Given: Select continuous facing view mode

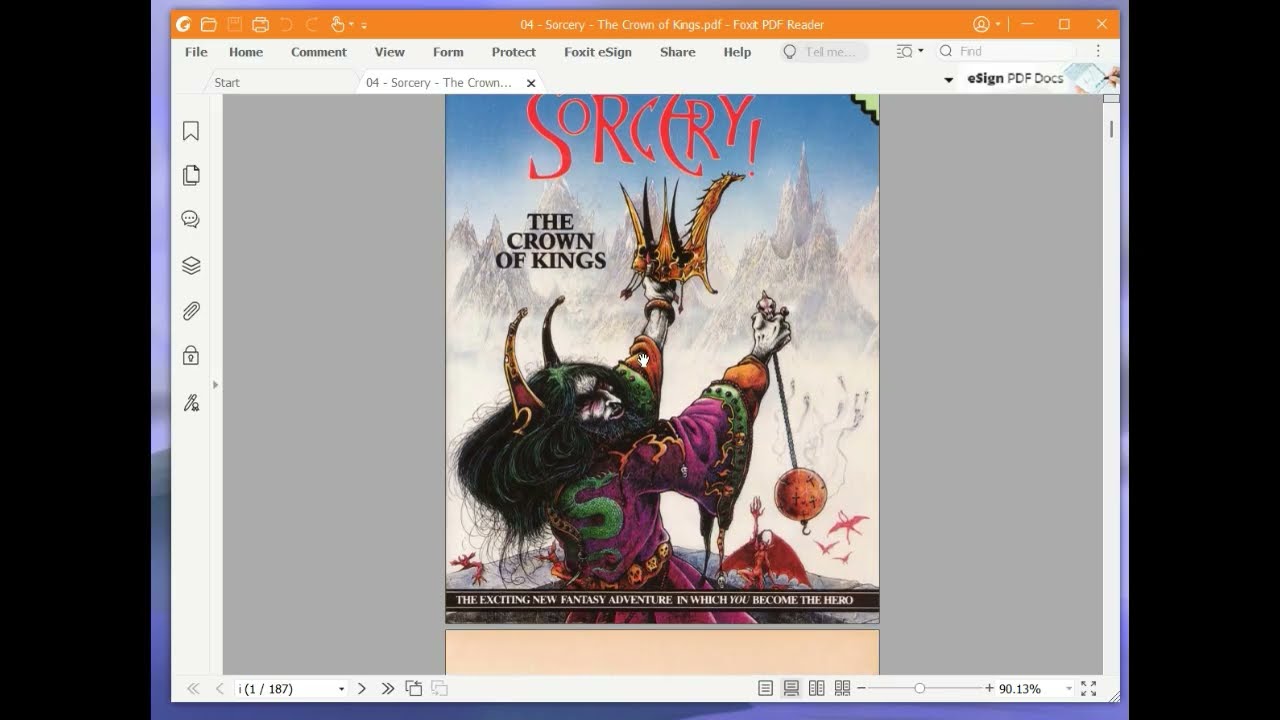Looking at the screenshot, I should [842, 688].
